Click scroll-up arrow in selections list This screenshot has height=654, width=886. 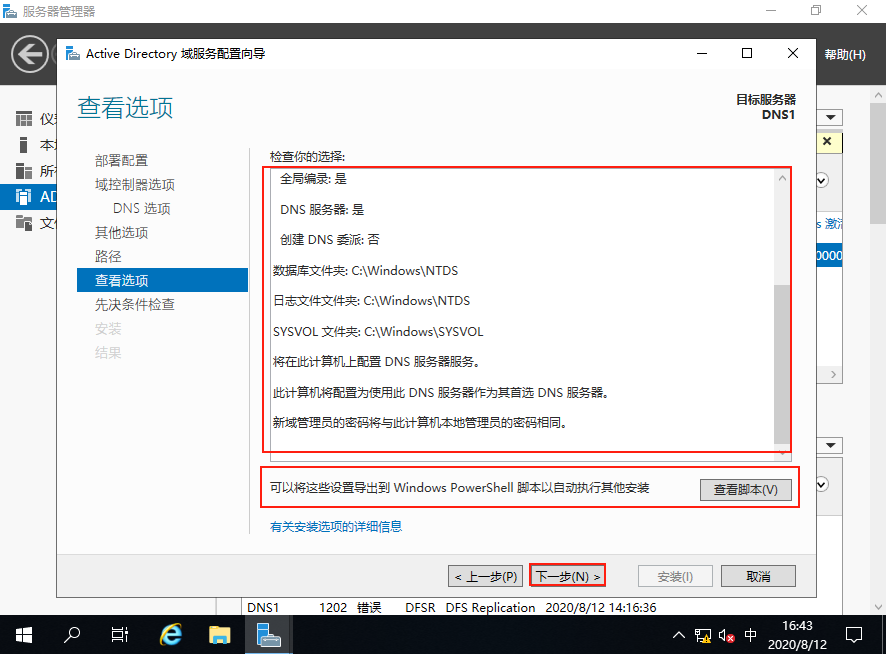pos(782,178)
